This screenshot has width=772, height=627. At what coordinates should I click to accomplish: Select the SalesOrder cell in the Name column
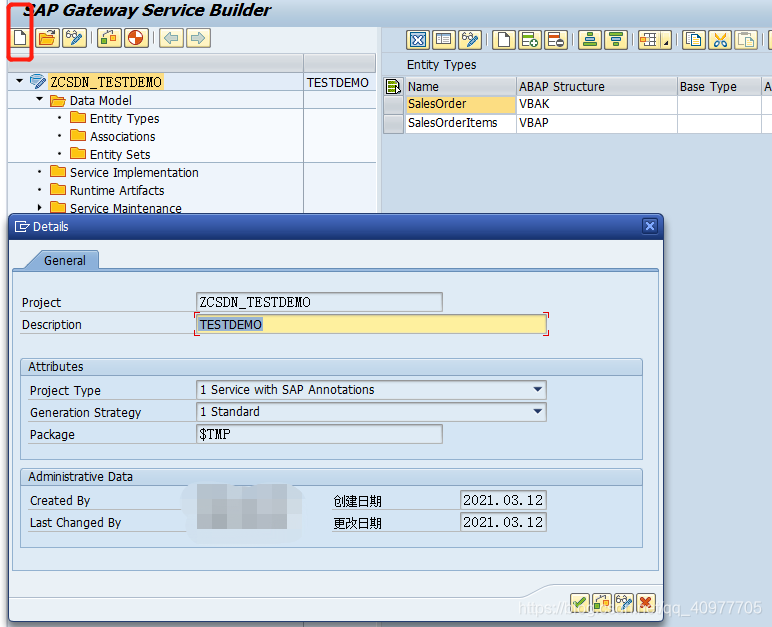tap(460, 104)
